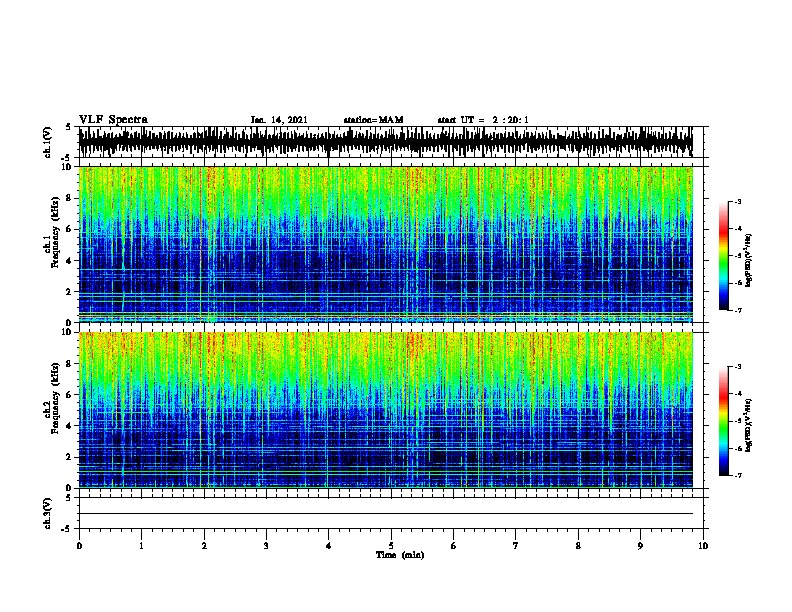Click tick label "1" on the Time axis
Viewport: 792px width, 612px height.
point(141,546)
